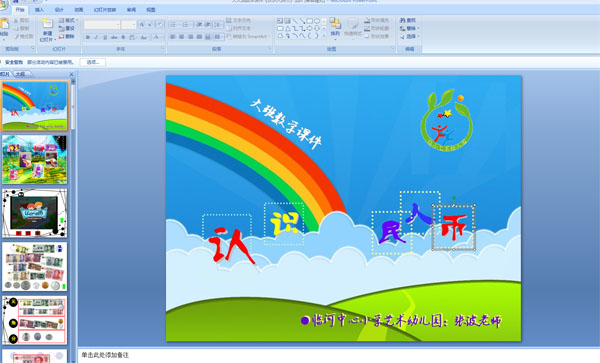Image resolution: width=600 pixels, height=363 pixels.
Task: Select the Paste clipboard icon
Action: point(4,25)
